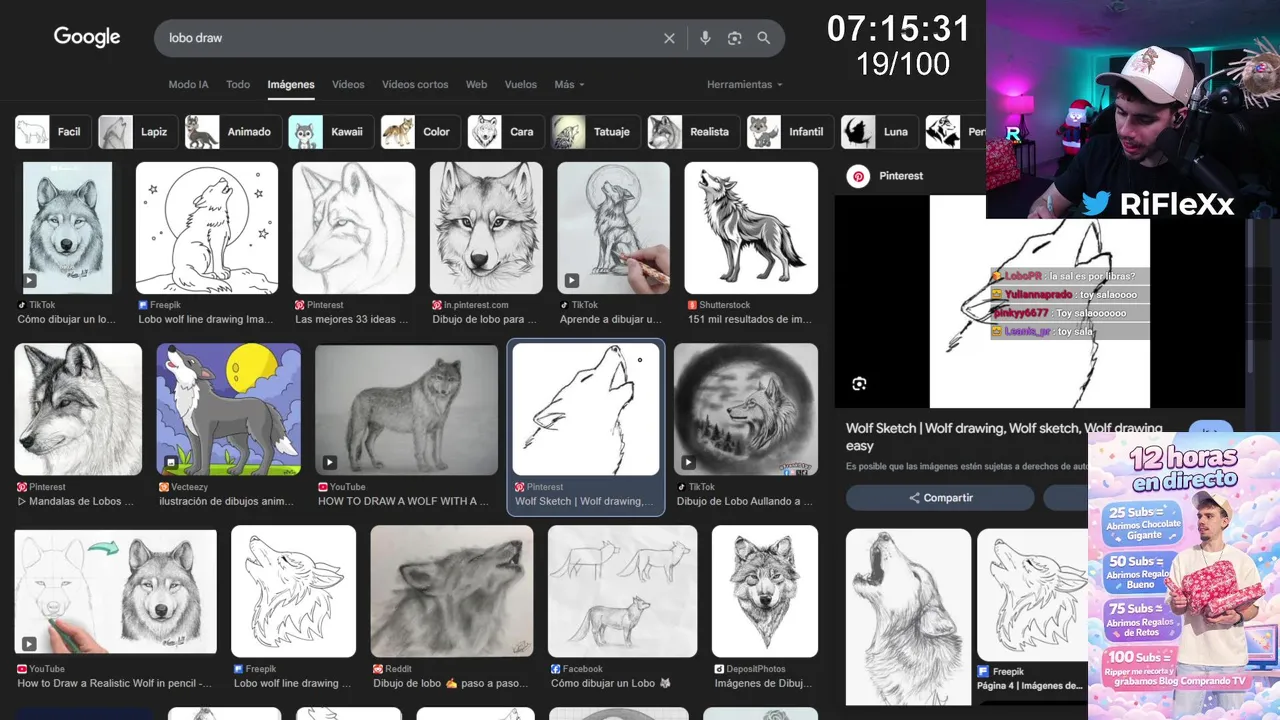This screenshot has height=720, width=1280.
Task: Select the Realista filter chip
Action: [694, 132]
